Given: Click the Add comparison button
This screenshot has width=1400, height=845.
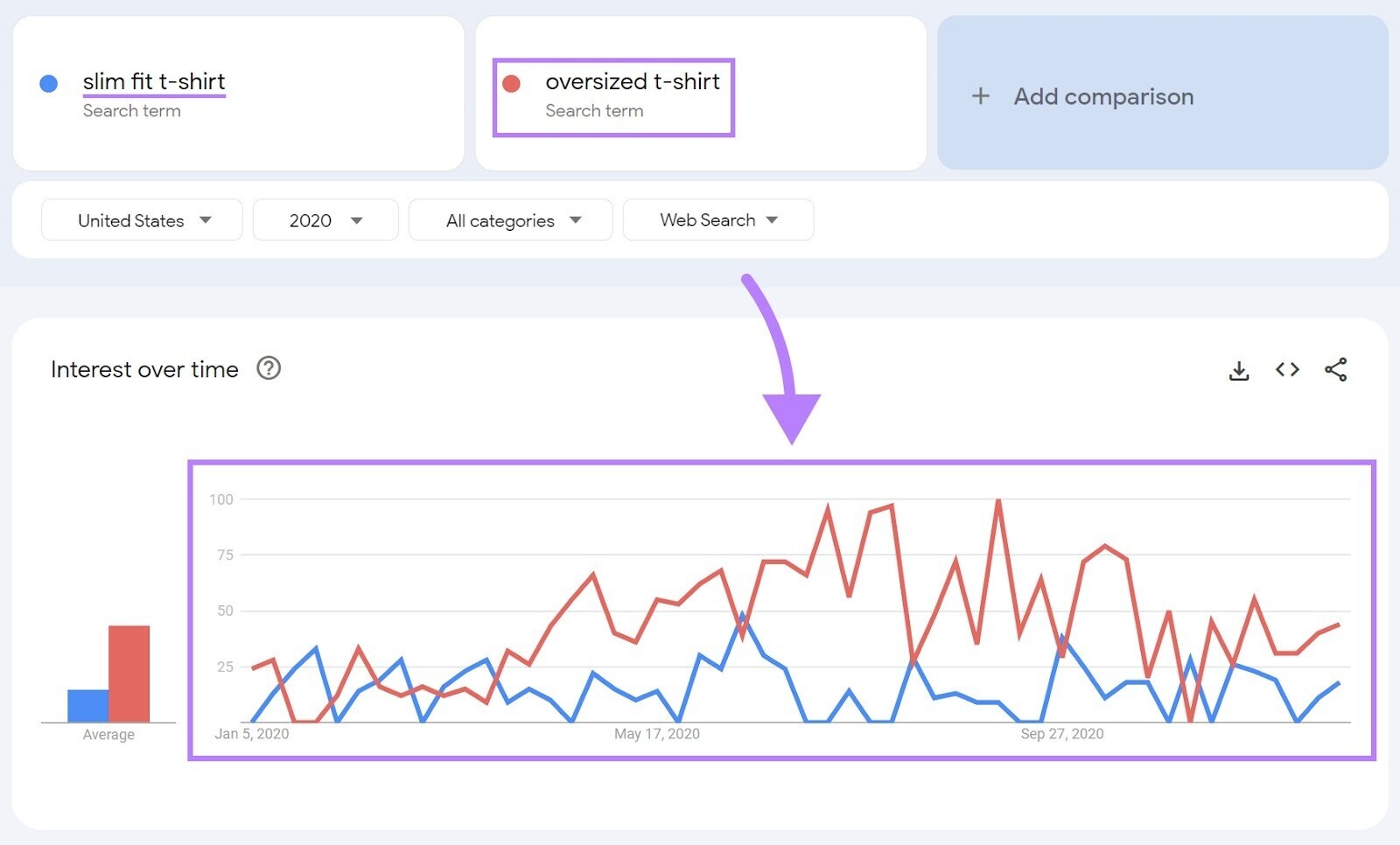Looking at the screenshot, I should point(1102,96).
